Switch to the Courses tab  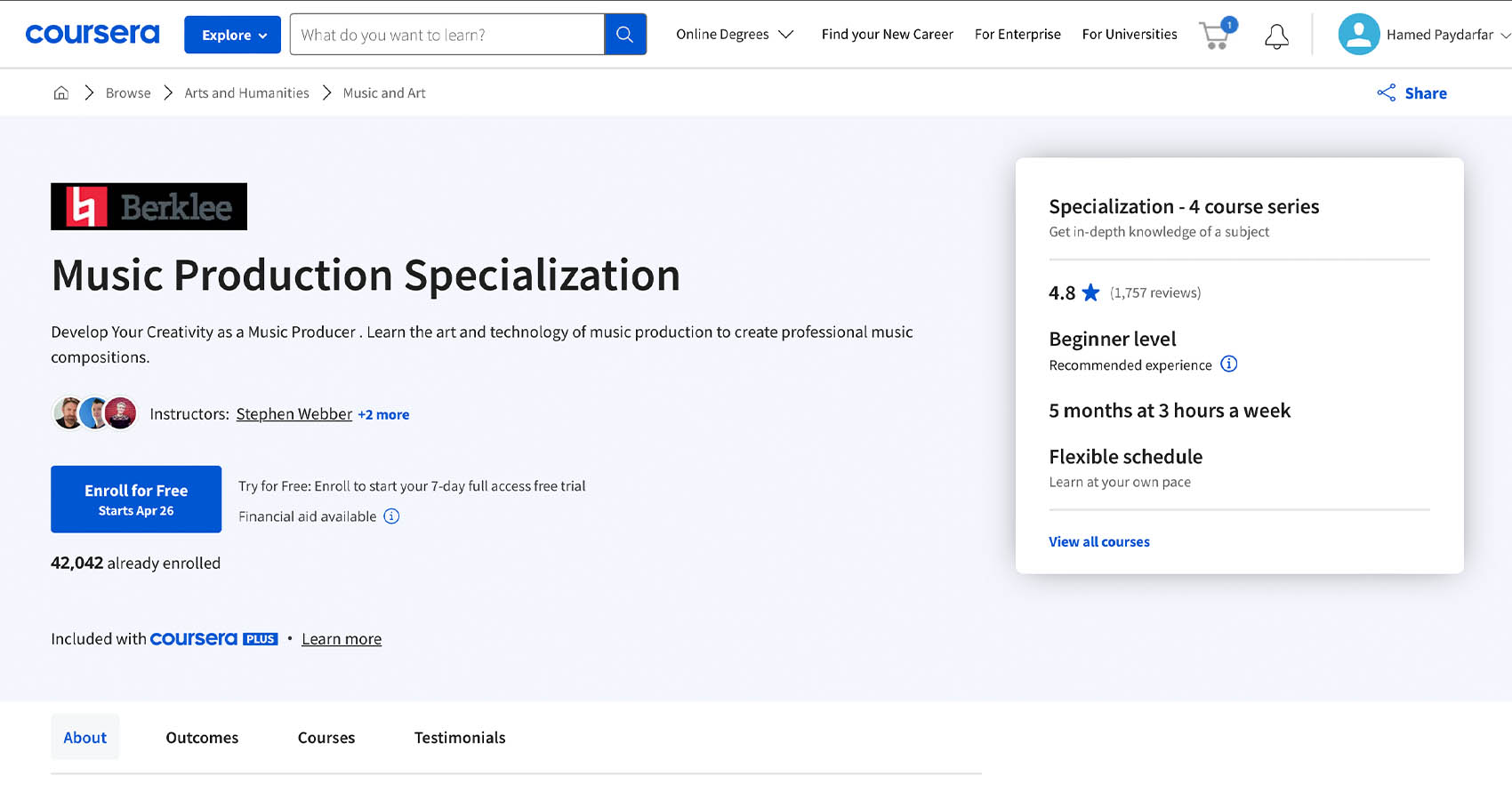pos(326,738)
